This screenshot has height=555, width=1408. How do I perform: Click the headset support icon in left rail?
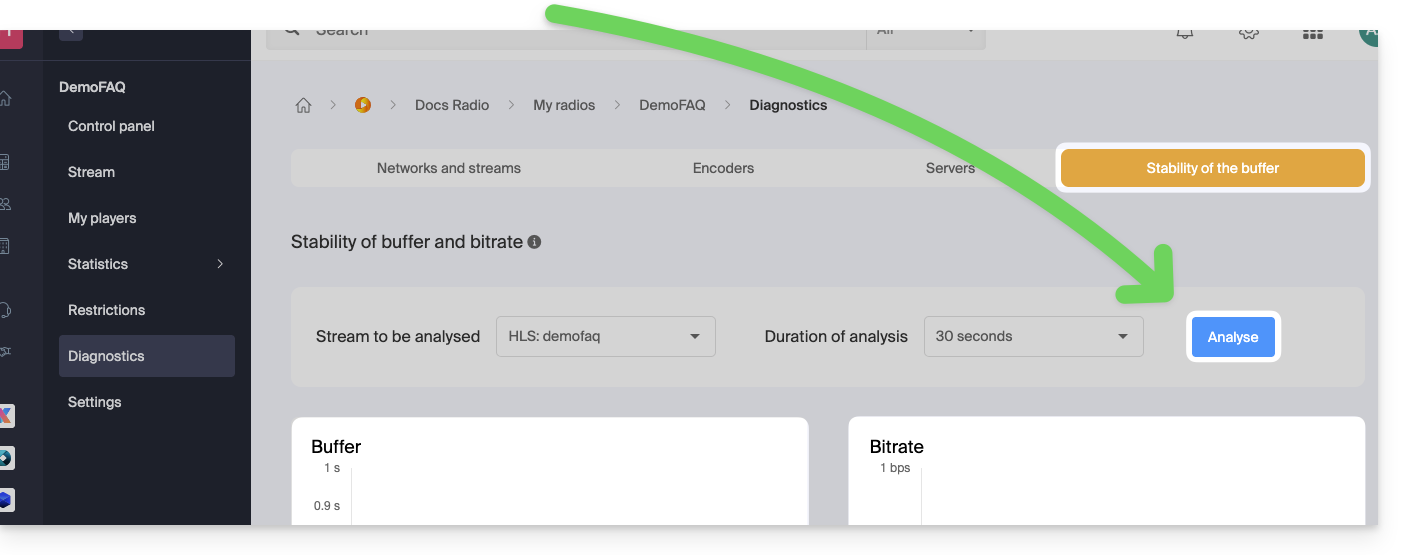tap(6, 310)
